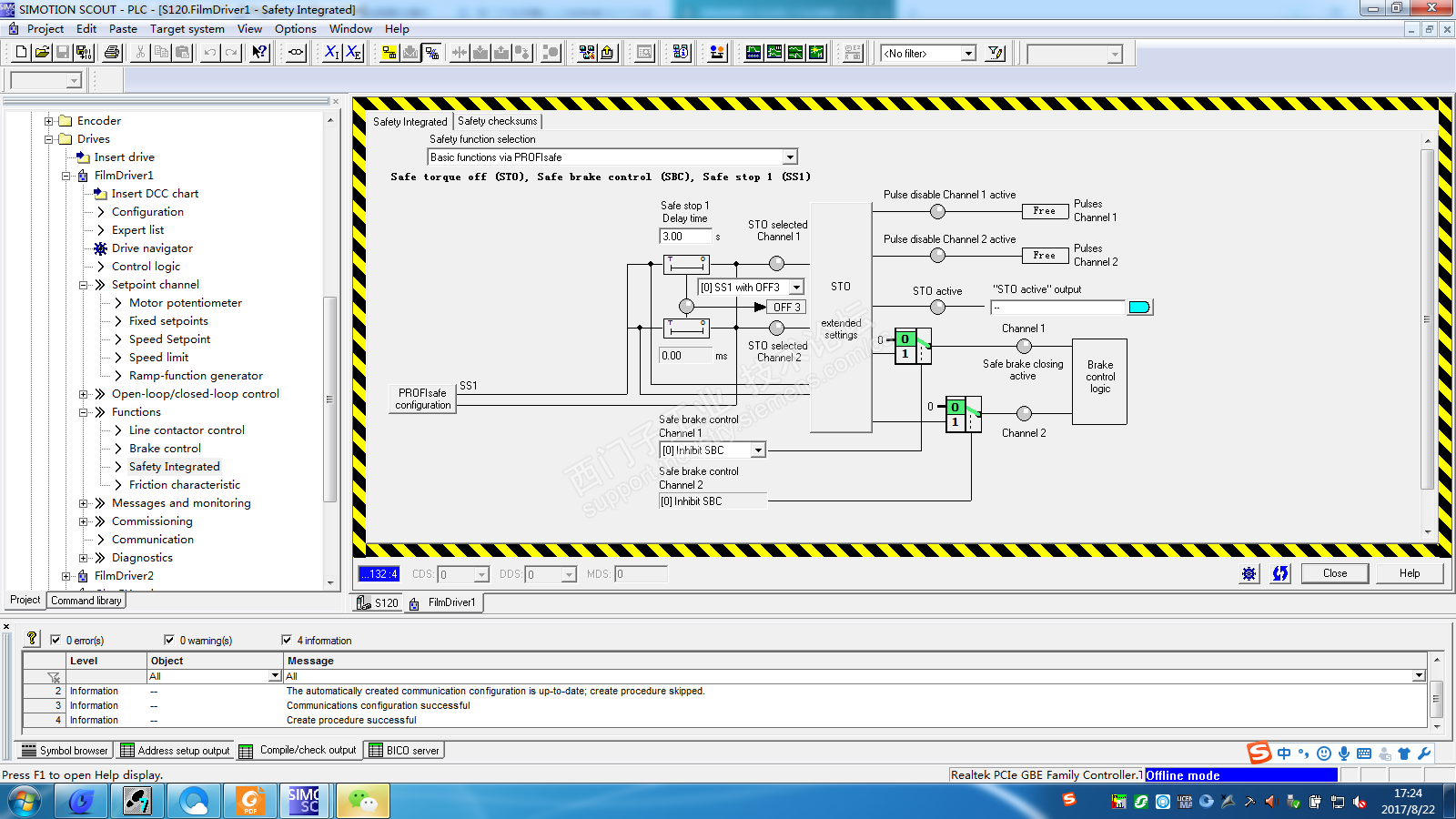
Task: Open the first green trace chart icon
Action: [x=753, y=53]
